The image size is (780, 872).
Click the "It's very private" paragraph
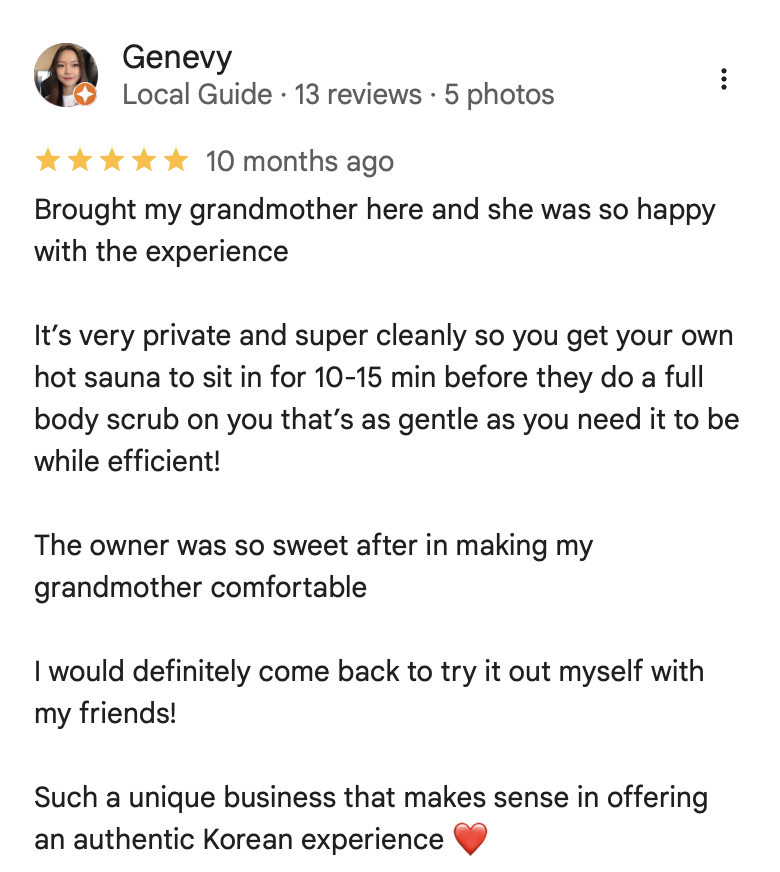pyautogui.click(x=385, y=398)
